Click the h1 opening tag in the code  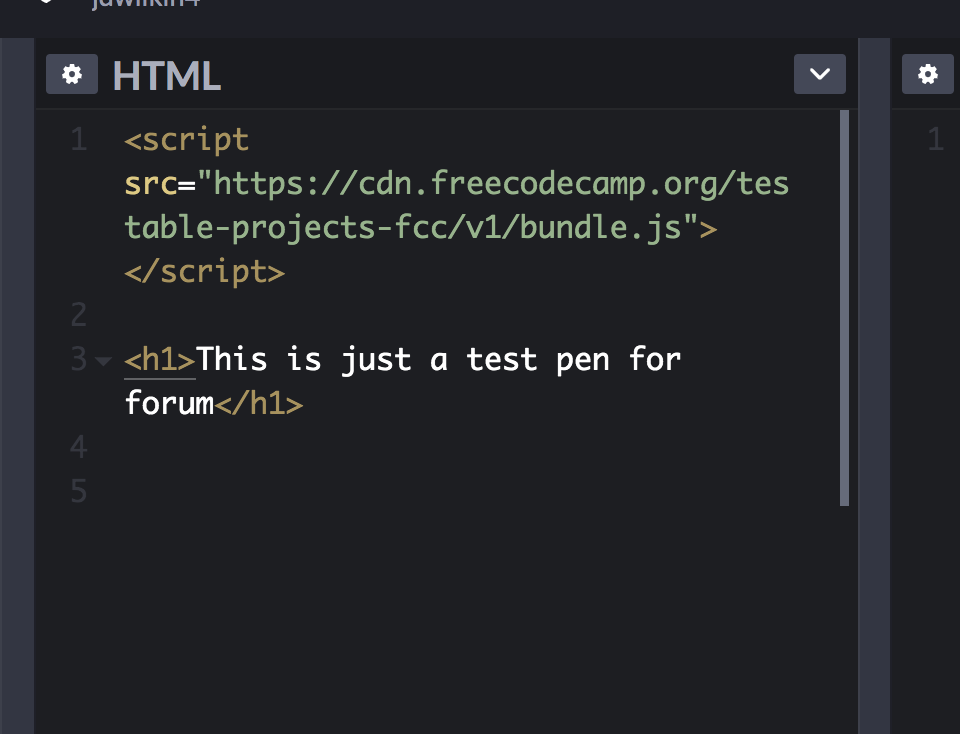[x=158, y=359]
